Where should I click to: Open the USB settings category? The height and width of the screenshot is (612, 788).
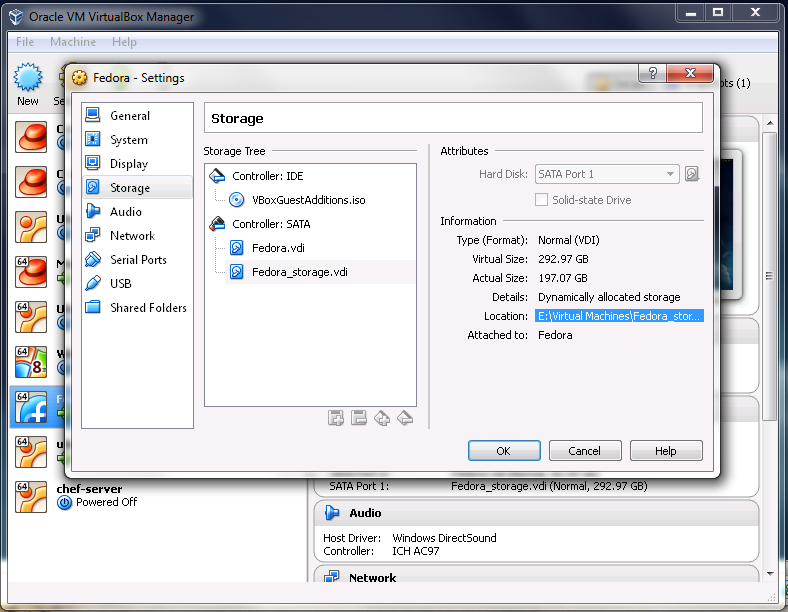pos(137,283)
